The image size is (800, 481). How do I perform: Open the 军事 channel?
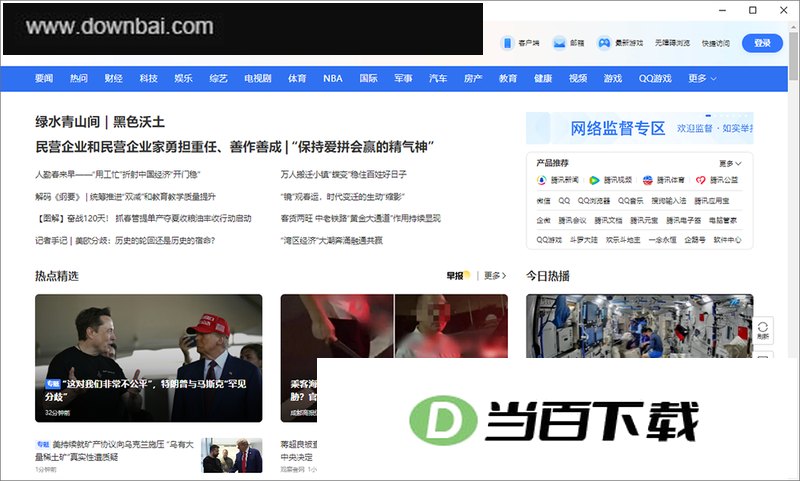[x=403, y=79]
